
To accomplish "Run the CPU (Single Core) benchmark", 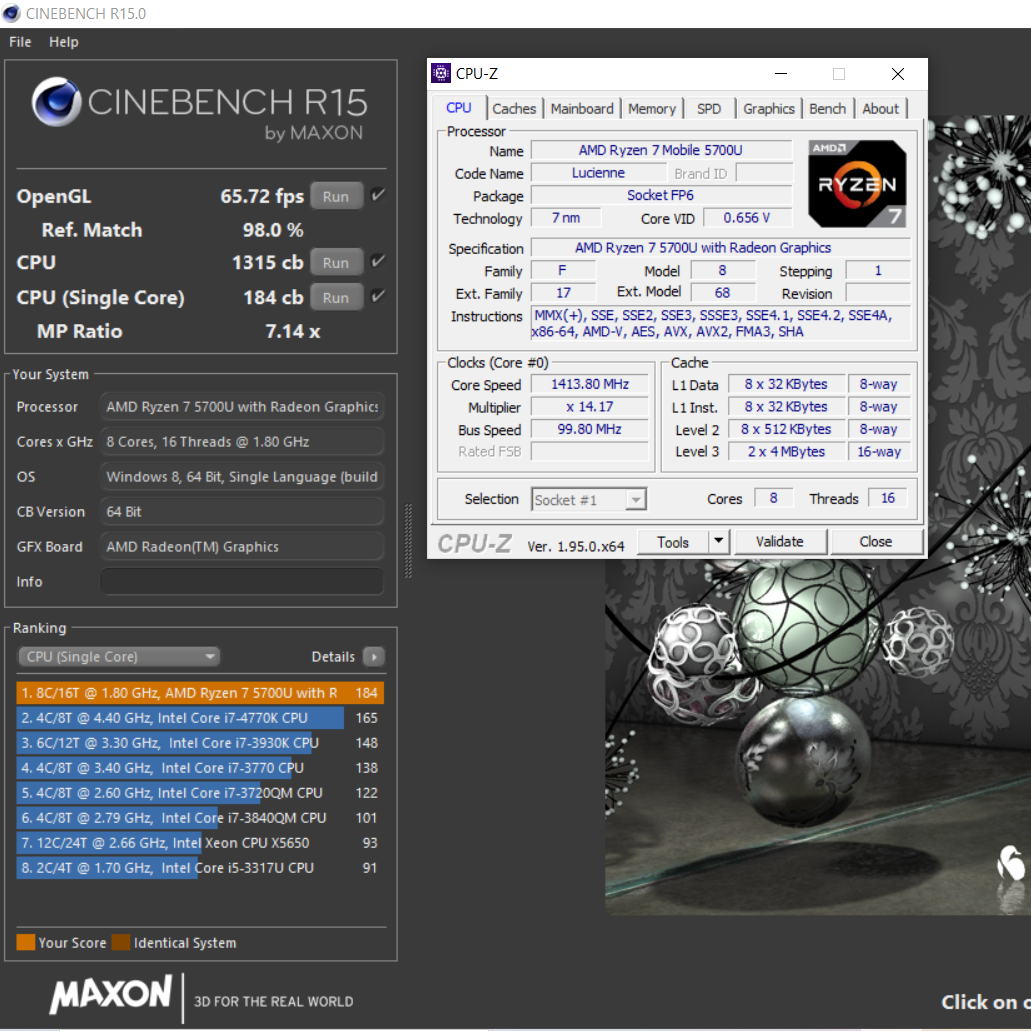I will (336, 297).
